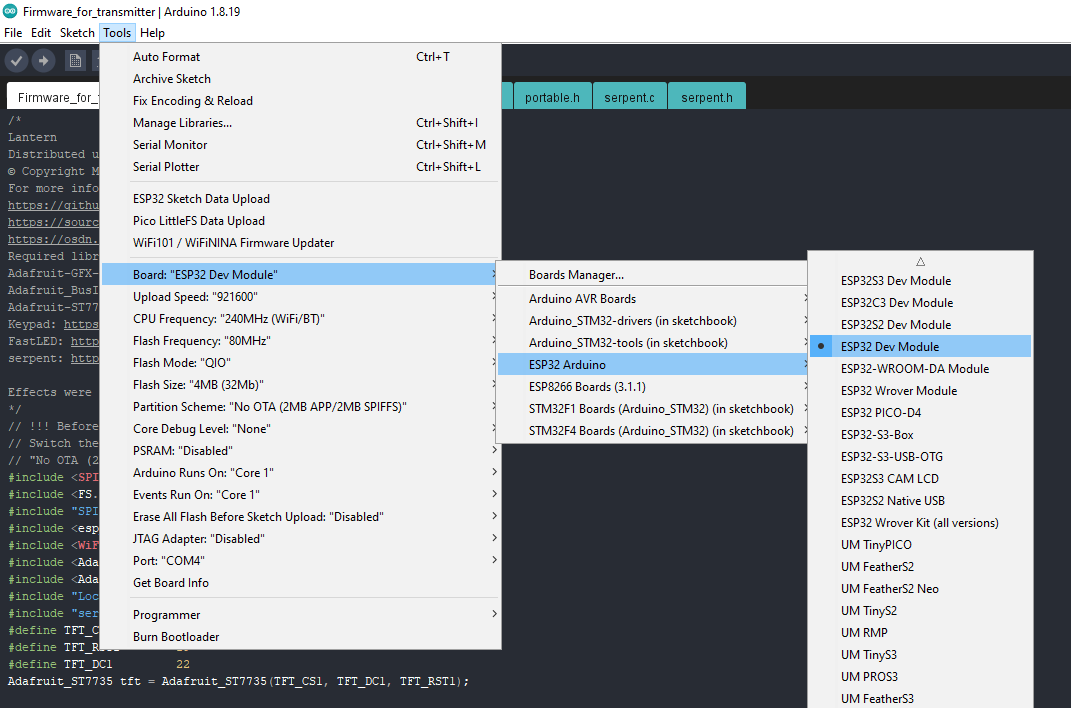Click the New sketch toolbar icon
Image resolution: width=1071 pixels, height=708 pixels.
click(75, 61)
